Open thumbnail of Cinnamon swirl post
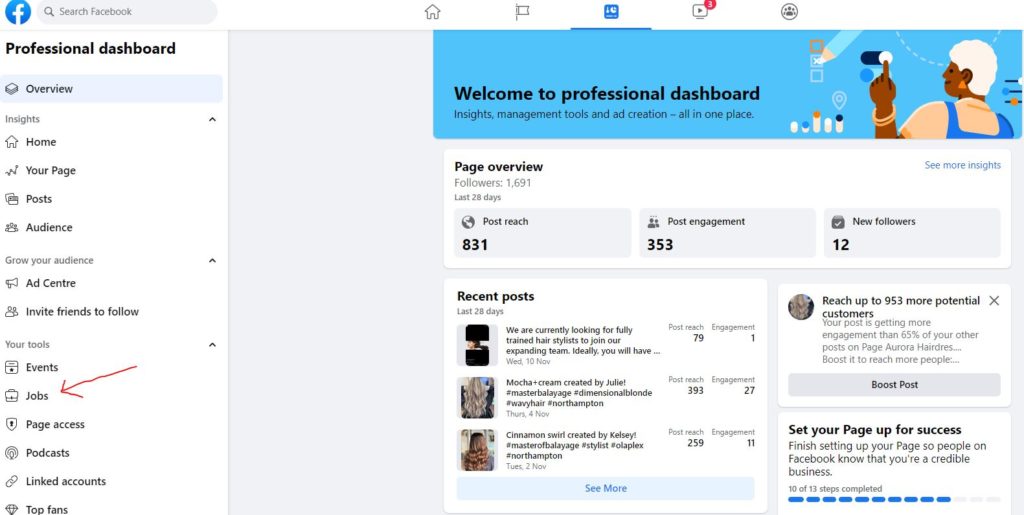 477,450
